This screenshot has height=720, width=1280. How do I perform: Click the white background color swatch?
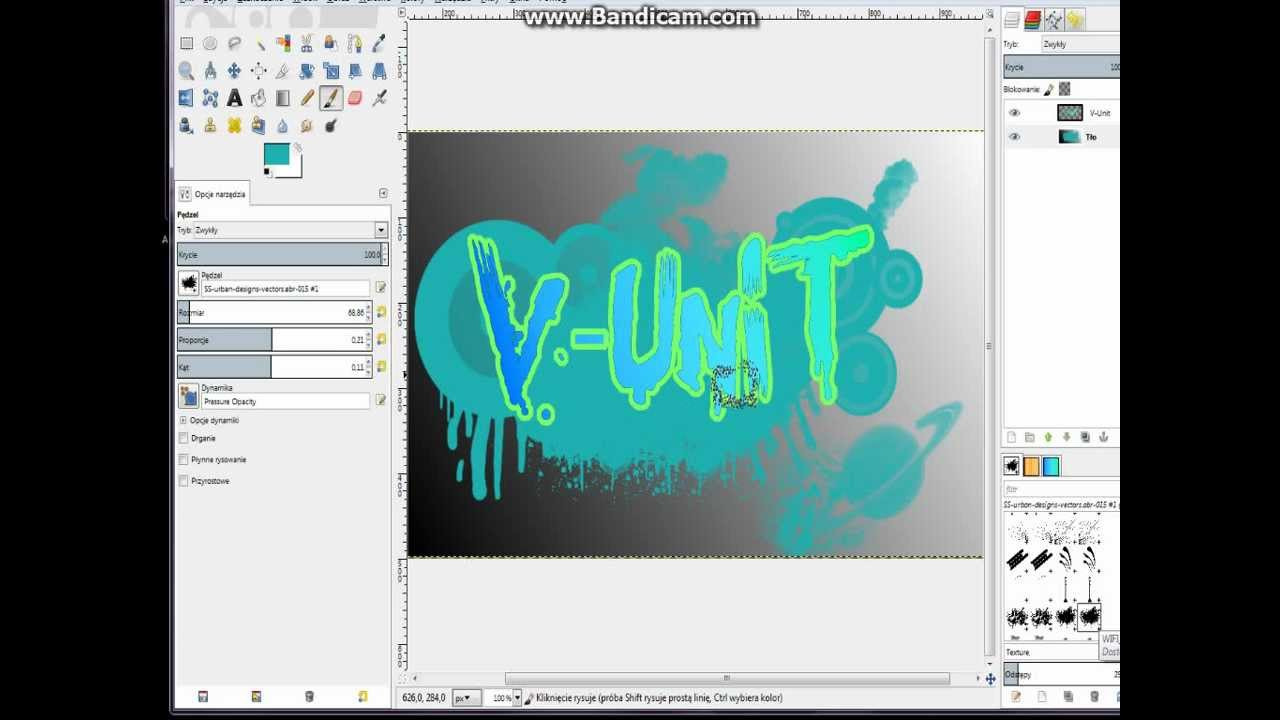[295, 171]
